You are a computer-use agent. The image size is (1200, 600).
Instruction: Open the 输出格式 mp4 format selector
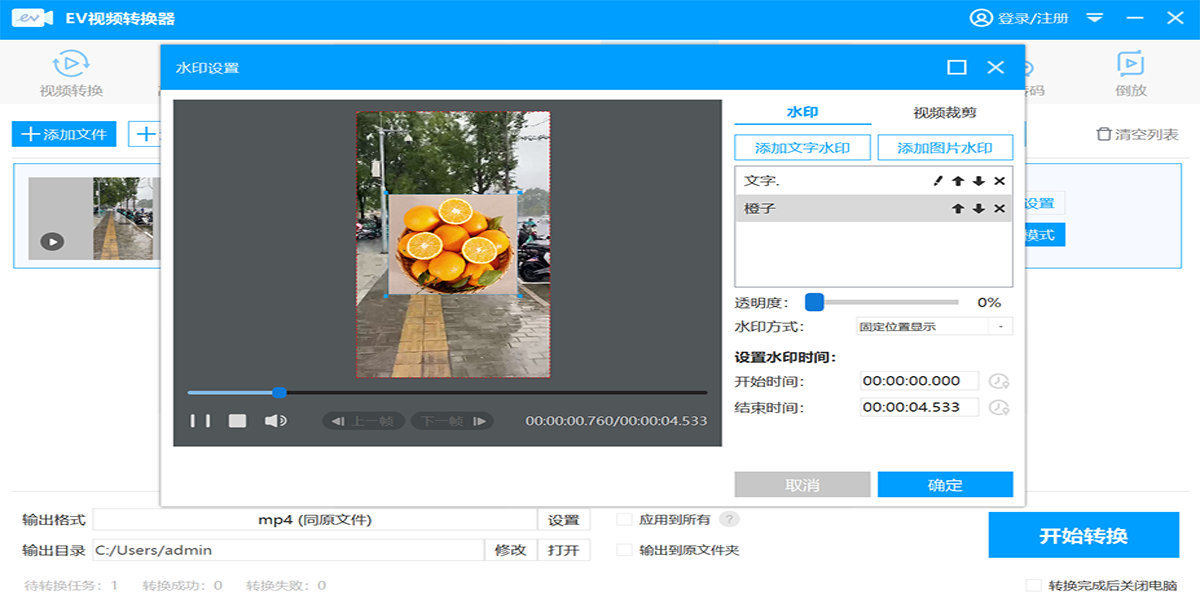click(x=315, y=520)
